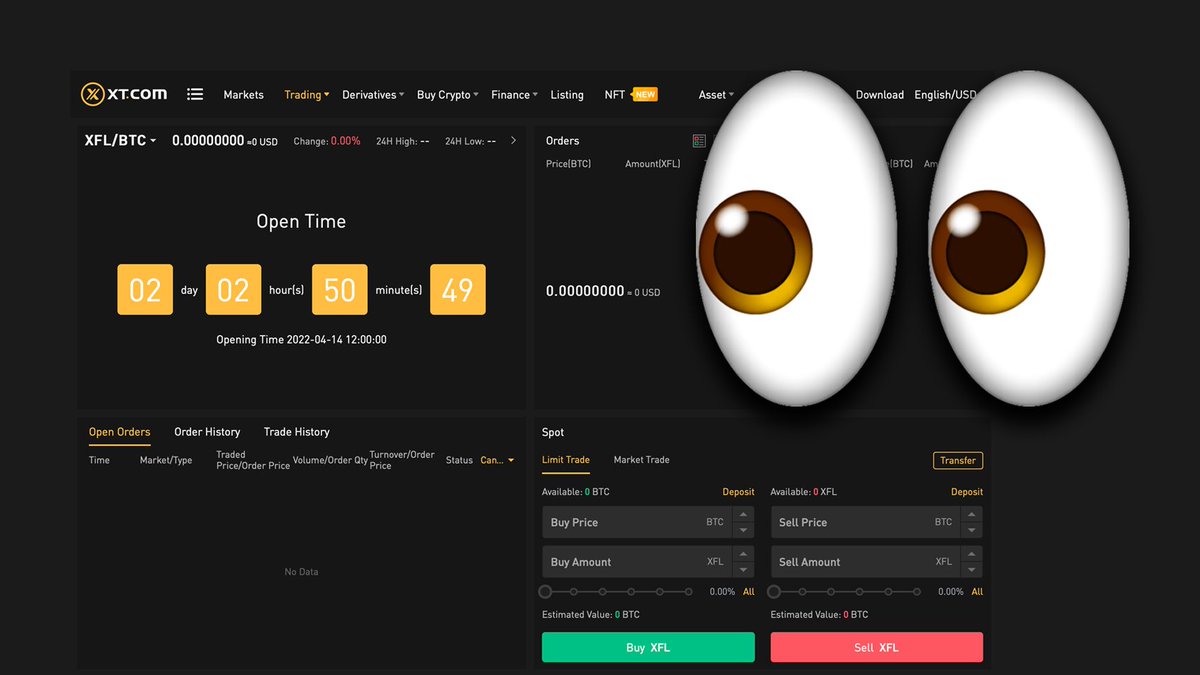The width and height of the screenshot is (1200, 675).
Task: Select the order book view icon
Action: (x=699, y=141)
